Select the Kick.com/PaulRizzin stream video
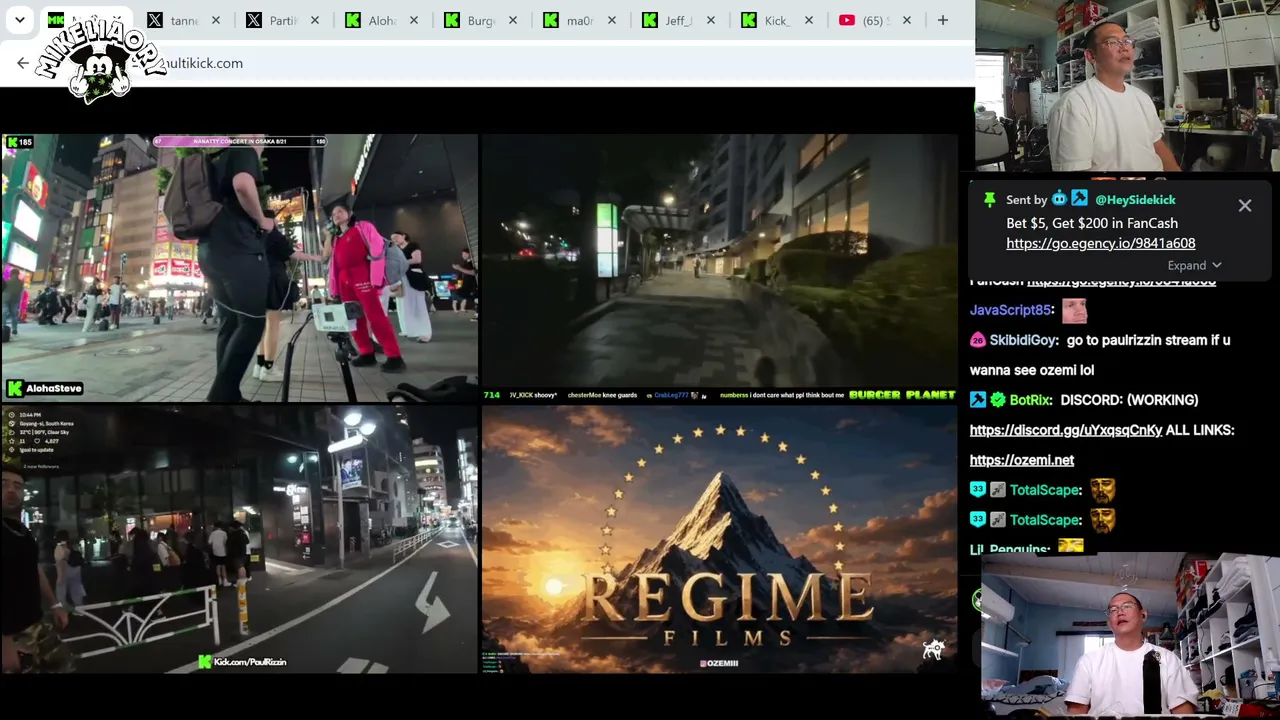Image resolution: width=1280 pixels, height=720 pixels. click(239, 539)
